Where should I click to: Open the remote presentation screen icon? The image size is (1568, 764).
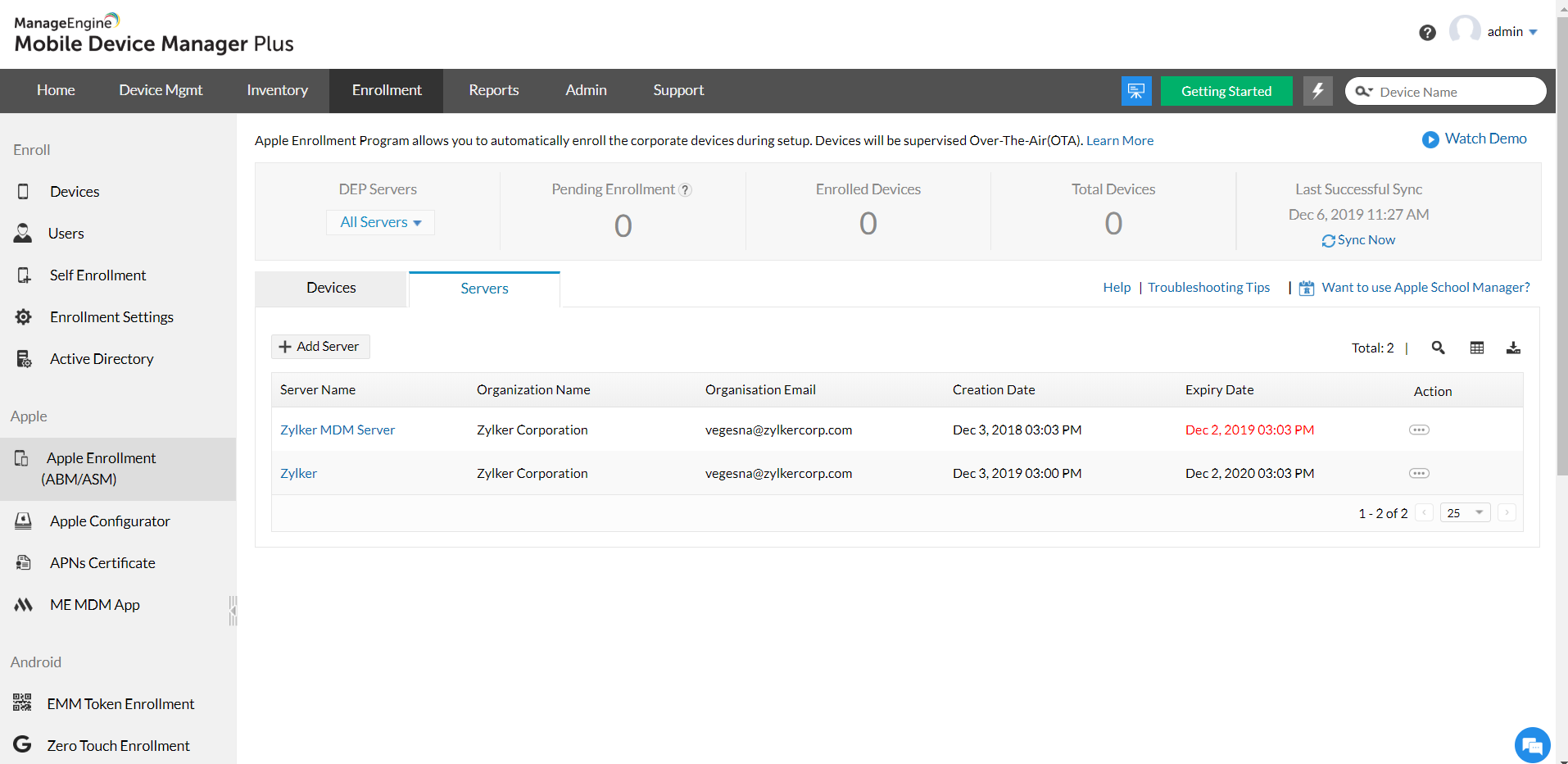point(1135,91)
